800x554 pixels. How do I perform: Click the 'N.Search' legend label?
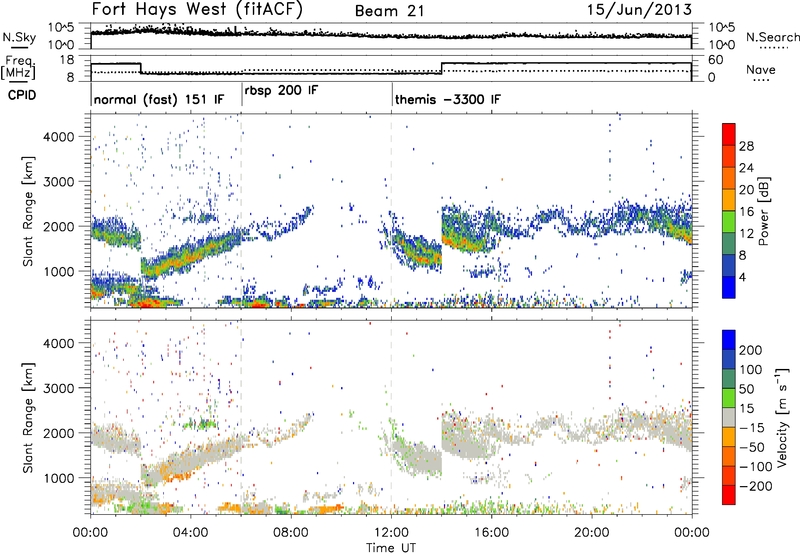coord(772,37)
